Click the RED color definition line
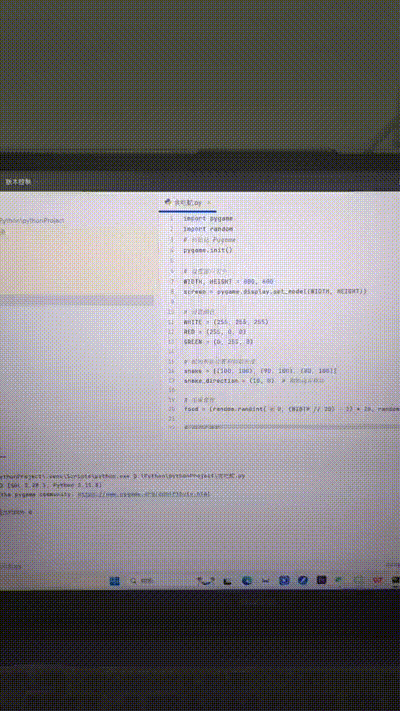The height and width of the screenshot is (711, 400). click(x=214, y=332)
